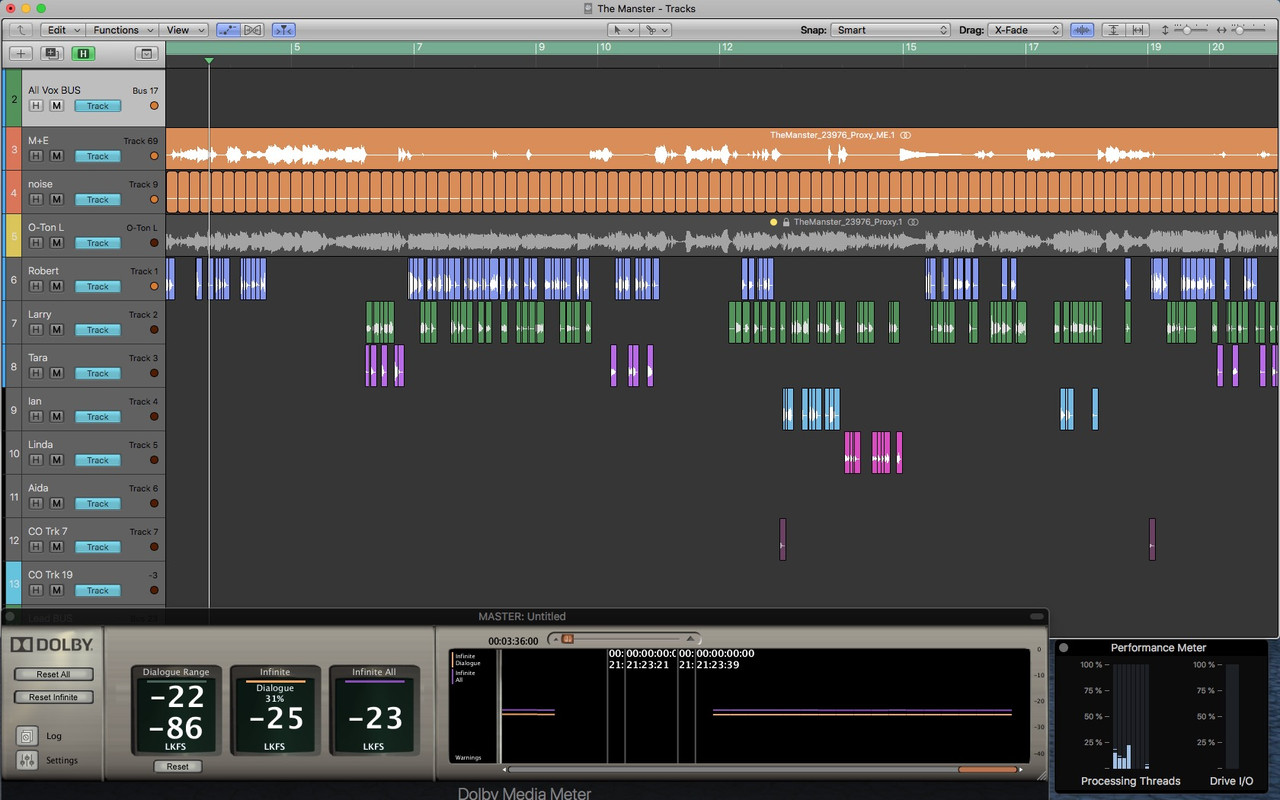The height and width of the screenshot is (800, 1280).
Task: Click Reset under Dialogue Range display
Action: [x=177, y=766]
